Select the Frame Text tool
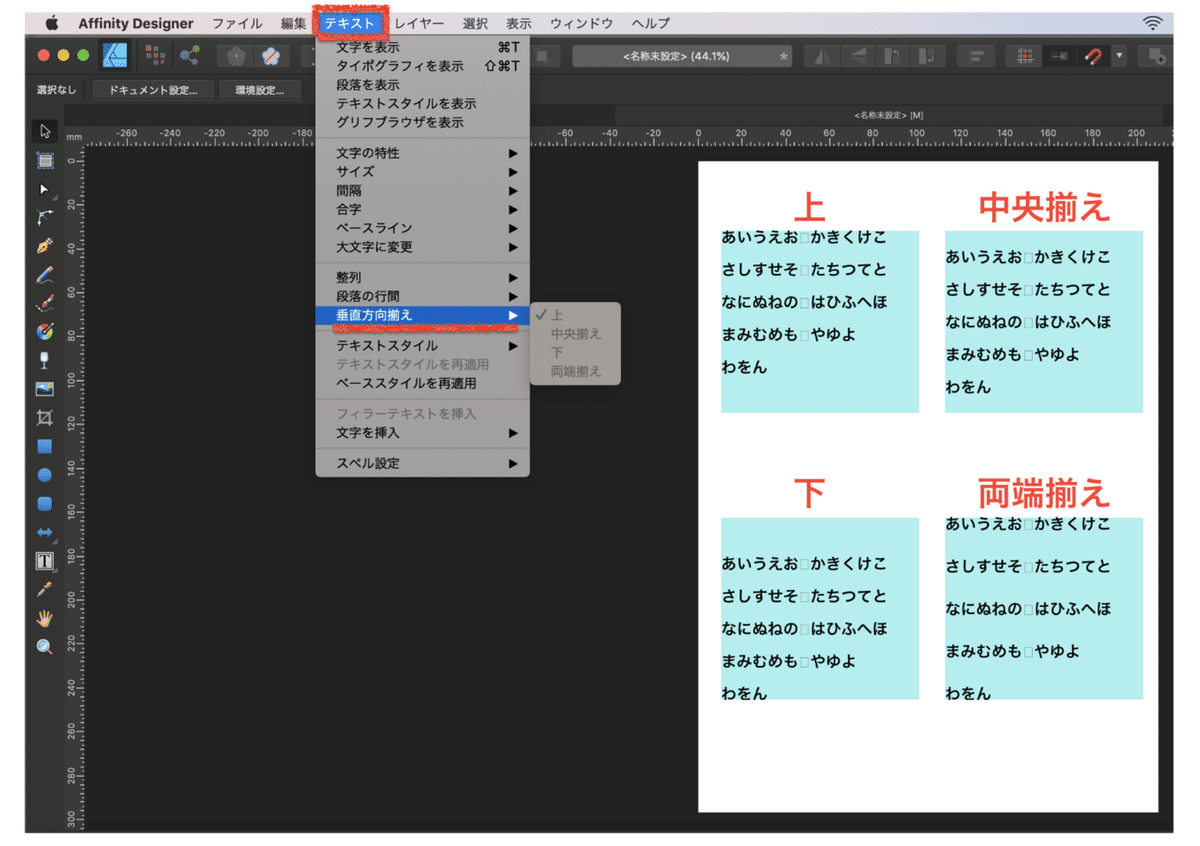The image size is (1200, 846). coord(45,561)
